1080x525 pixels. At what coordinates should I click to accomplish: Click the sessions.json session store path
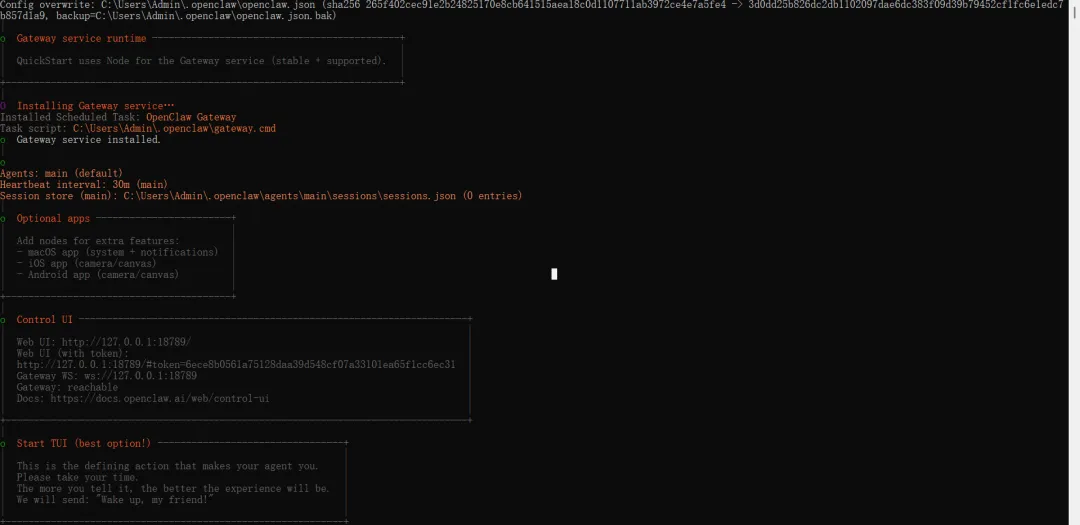point(289,196)
